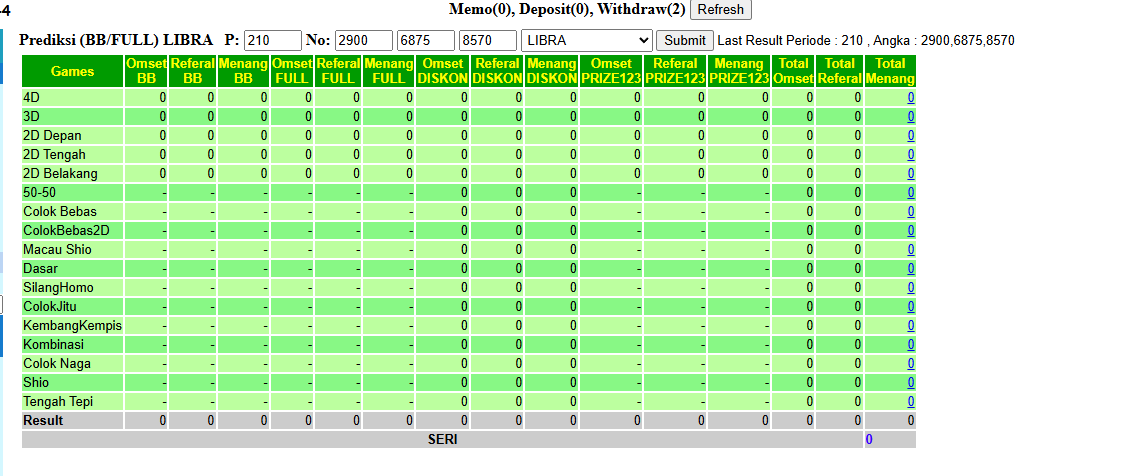Click the Refresh button
1124x476 pixels.
pyautogui.click(x=720, y=9)
